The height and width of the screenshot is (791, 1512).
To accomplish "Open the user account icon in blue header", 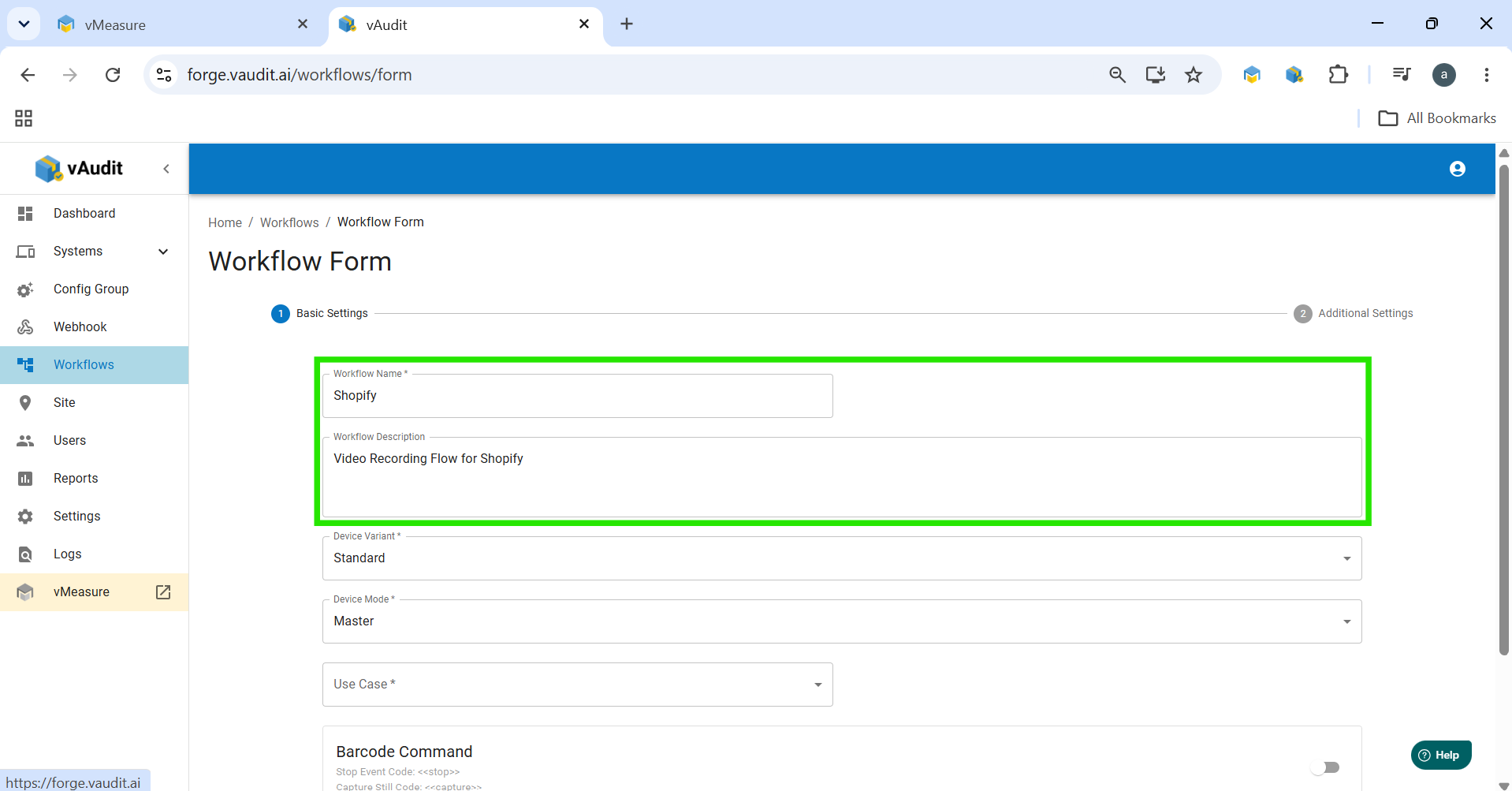I will [1458, 169].
